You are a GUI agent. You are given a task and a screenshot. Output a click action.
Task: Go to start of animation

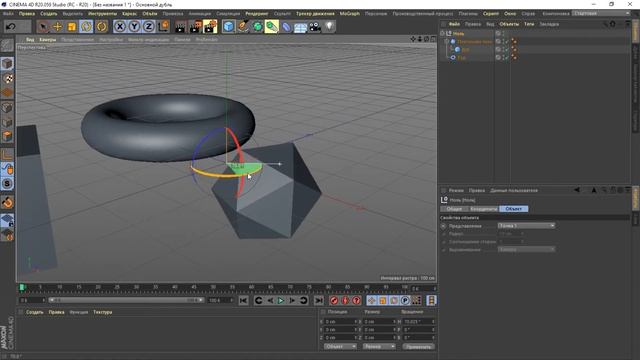243,300
